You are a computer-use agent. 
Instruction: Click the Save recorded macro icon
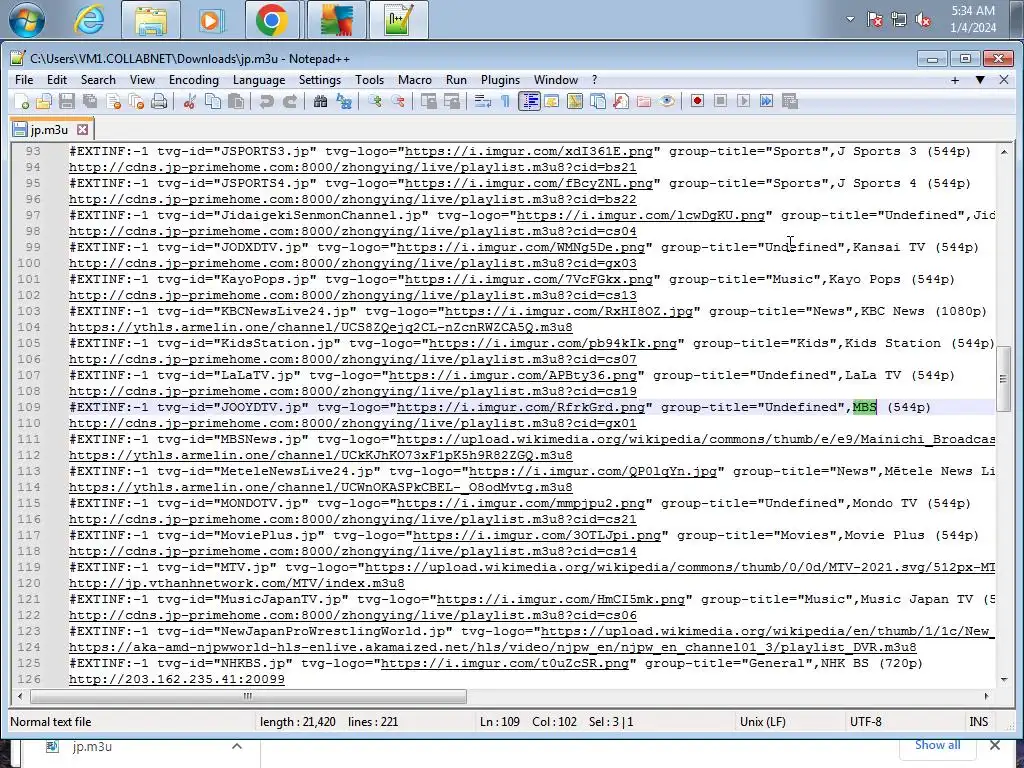pos(790,101)
